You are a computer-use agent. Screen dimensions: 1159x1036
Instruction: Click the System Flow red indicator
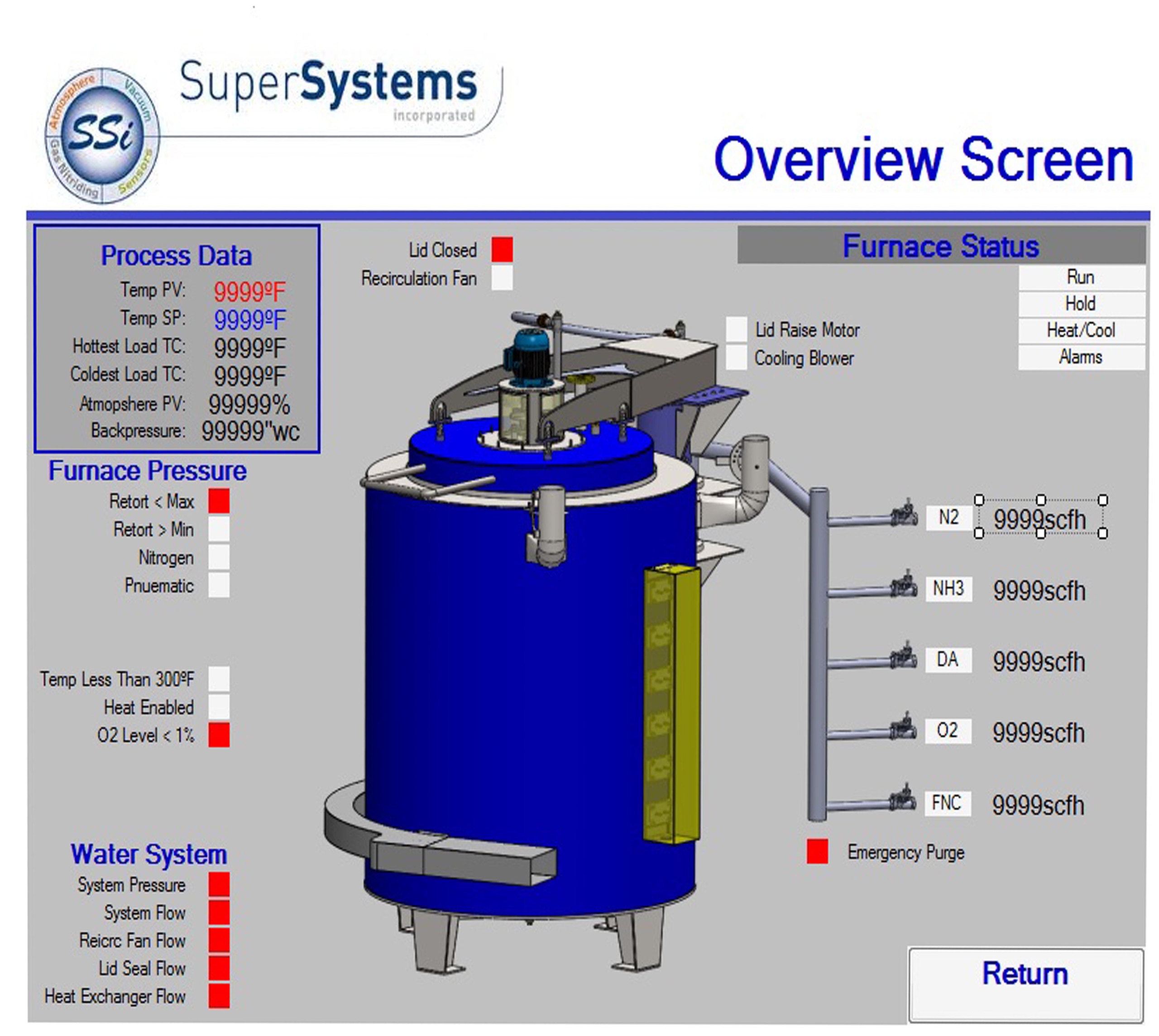click(219, 912)
